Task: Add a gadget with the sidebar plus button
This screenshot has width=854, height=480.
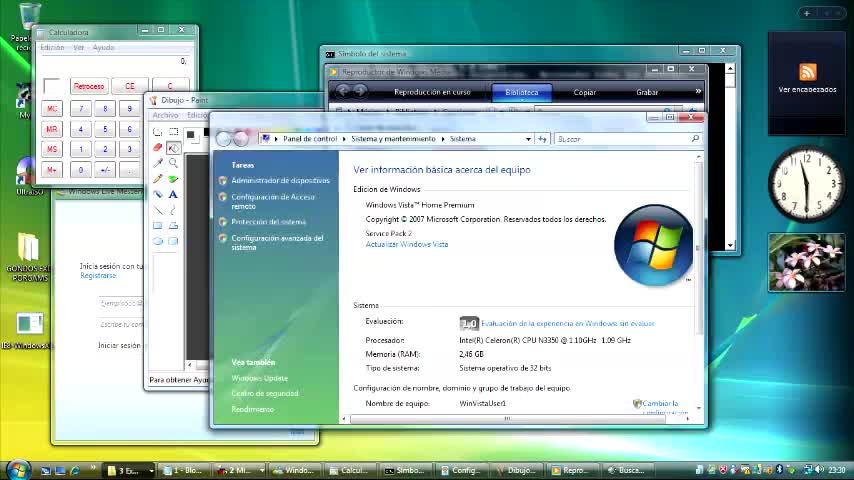Action: [807, 13]
